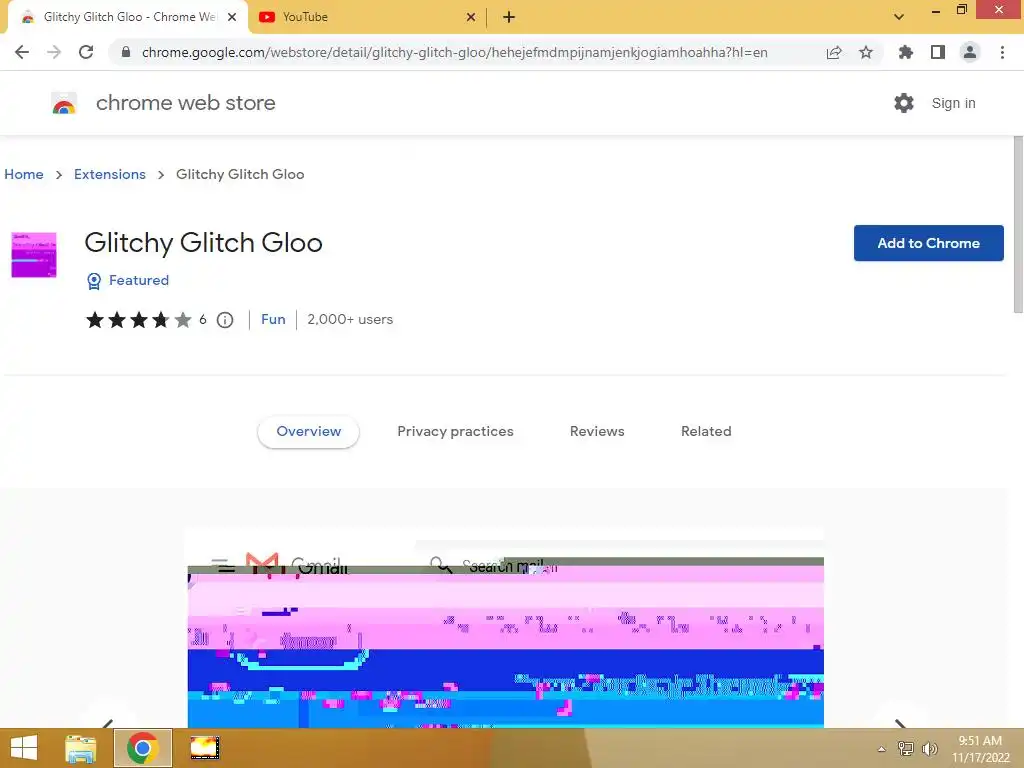Viewport: 1024px width, 768px height.
Task: Go to the Home breadcrumb
Action: 24,174
